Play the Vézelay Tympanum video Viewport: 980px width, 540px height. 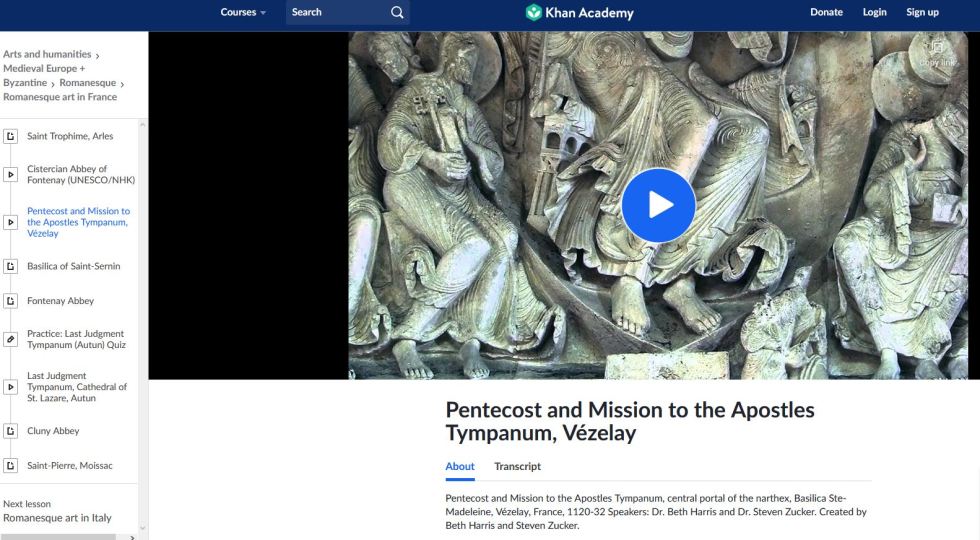658,205
